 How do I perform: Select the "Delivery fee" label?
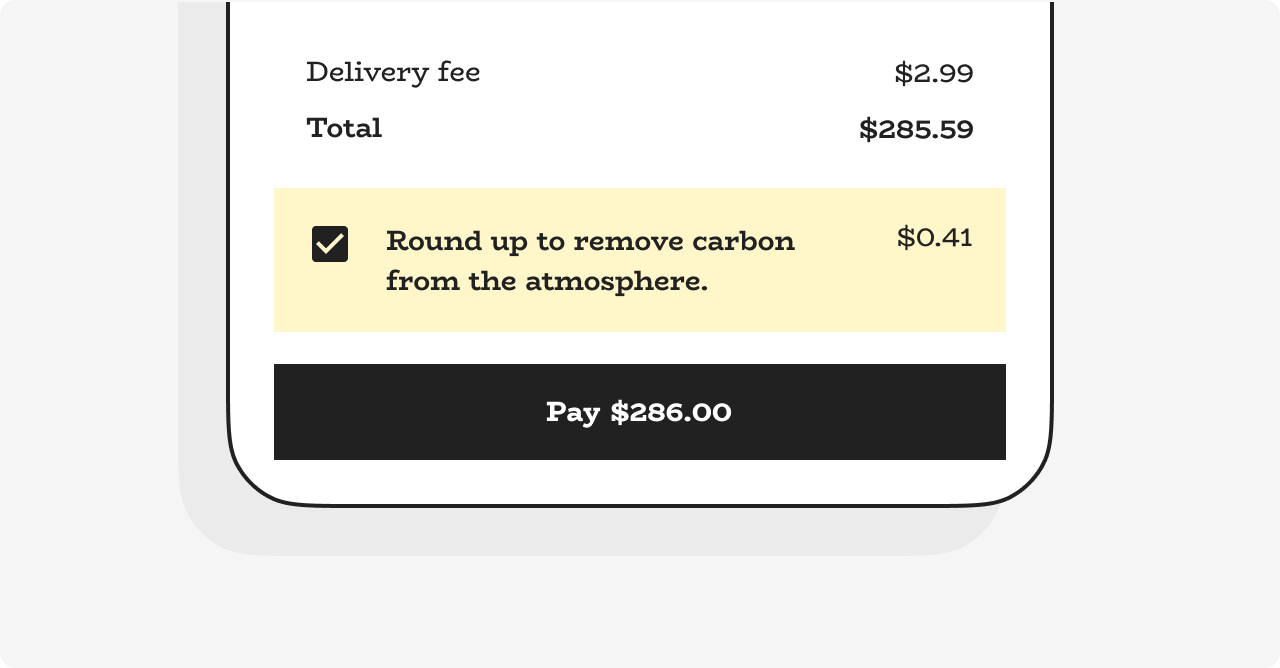(393, 72)
